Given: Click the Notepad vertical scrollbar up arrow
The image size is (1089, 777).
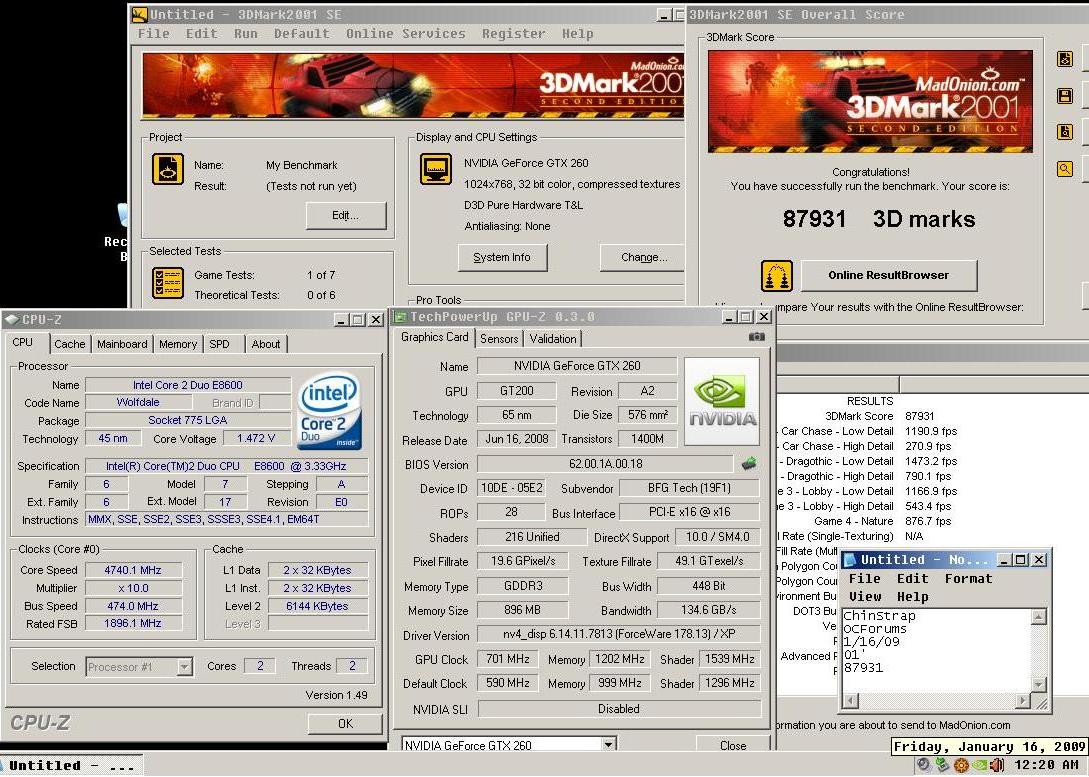Looking at the screenshot, I should (1039, 617).
